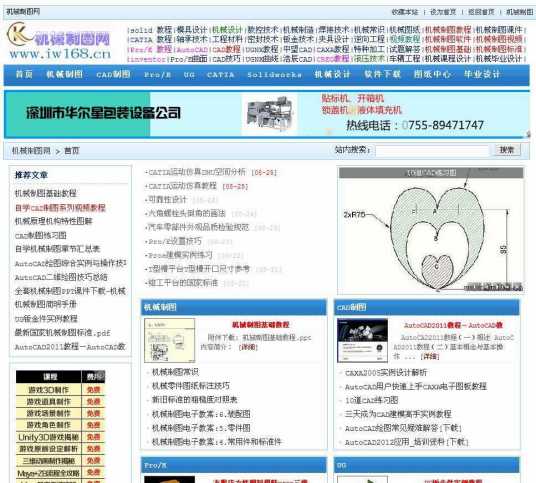536x483 pixels.
Task: Open the 机械制图 navigation menu item
Action: [65, 74]
